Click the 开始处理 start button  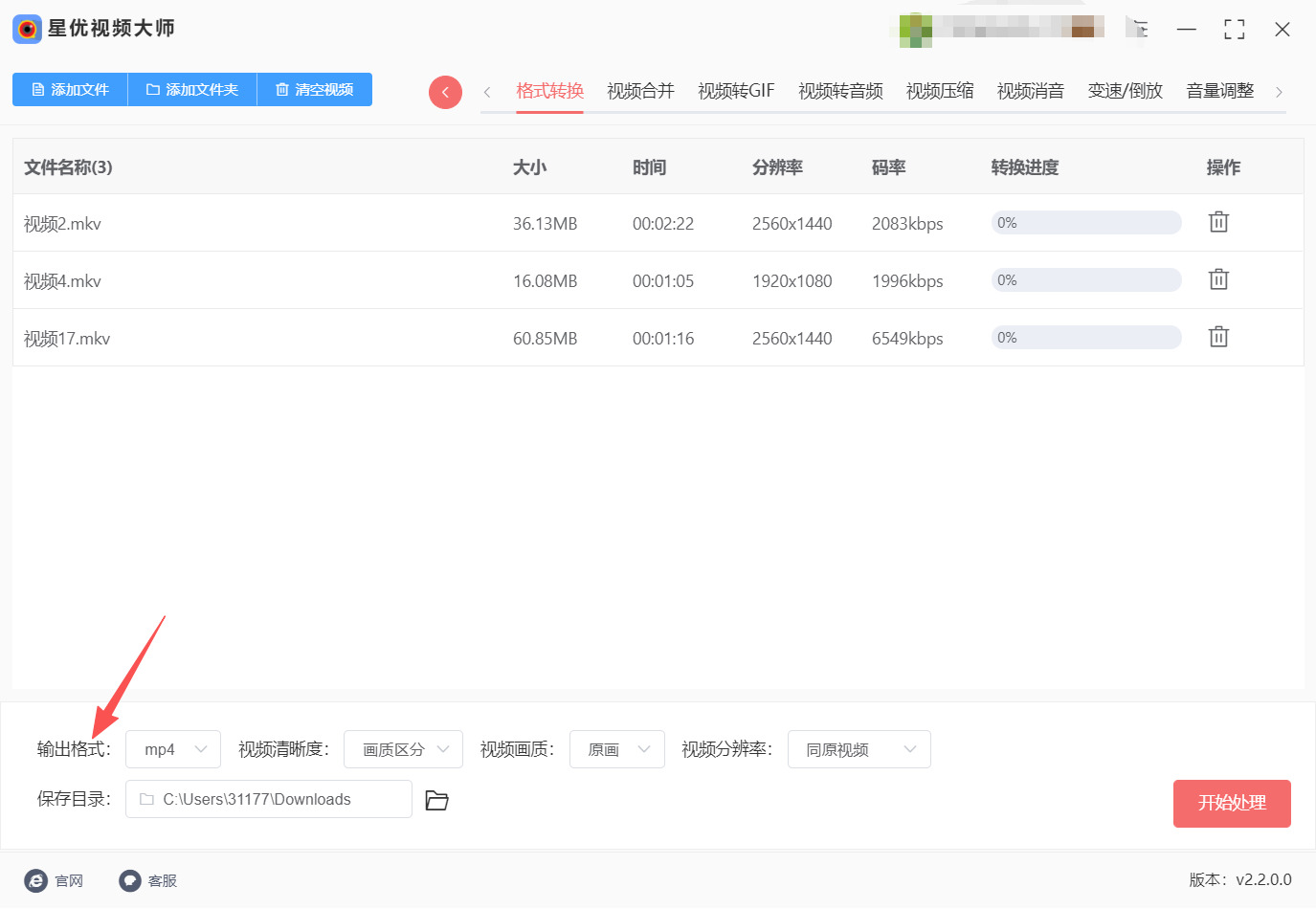point(1232,803)
